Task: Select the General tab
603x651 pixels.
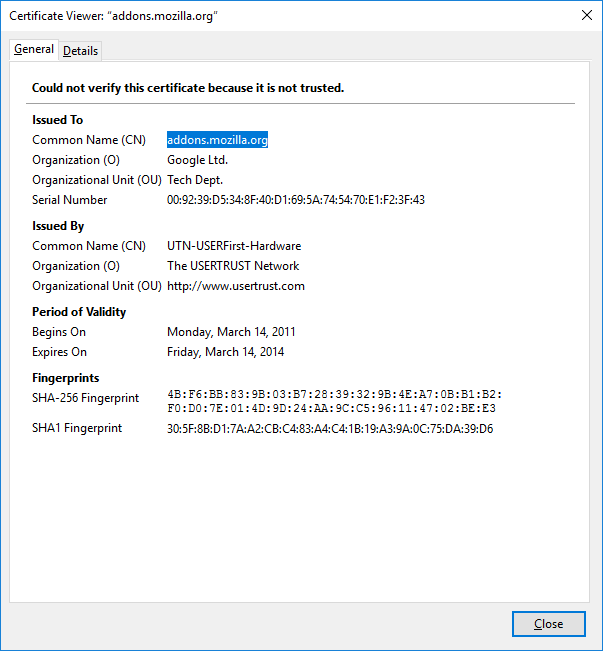Action: (34, 49)
